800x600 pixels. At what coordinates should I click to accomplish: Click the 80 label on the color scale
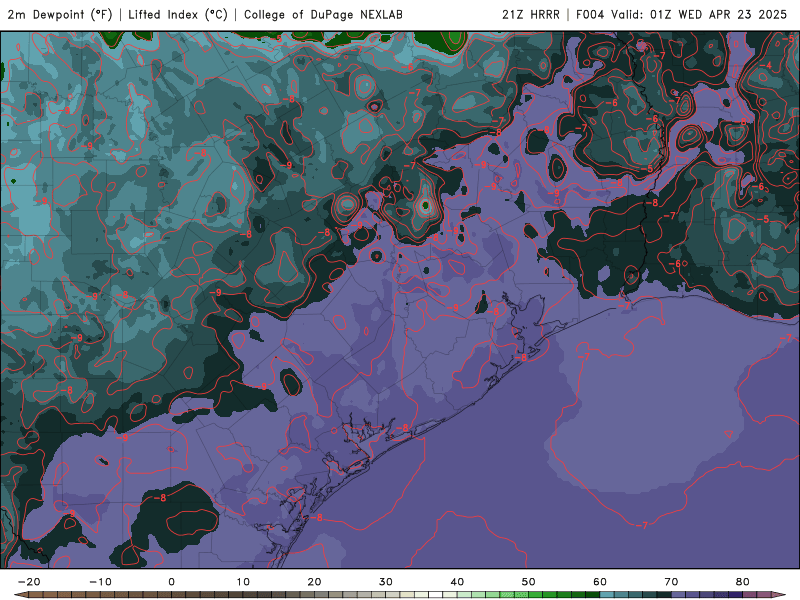743,582
